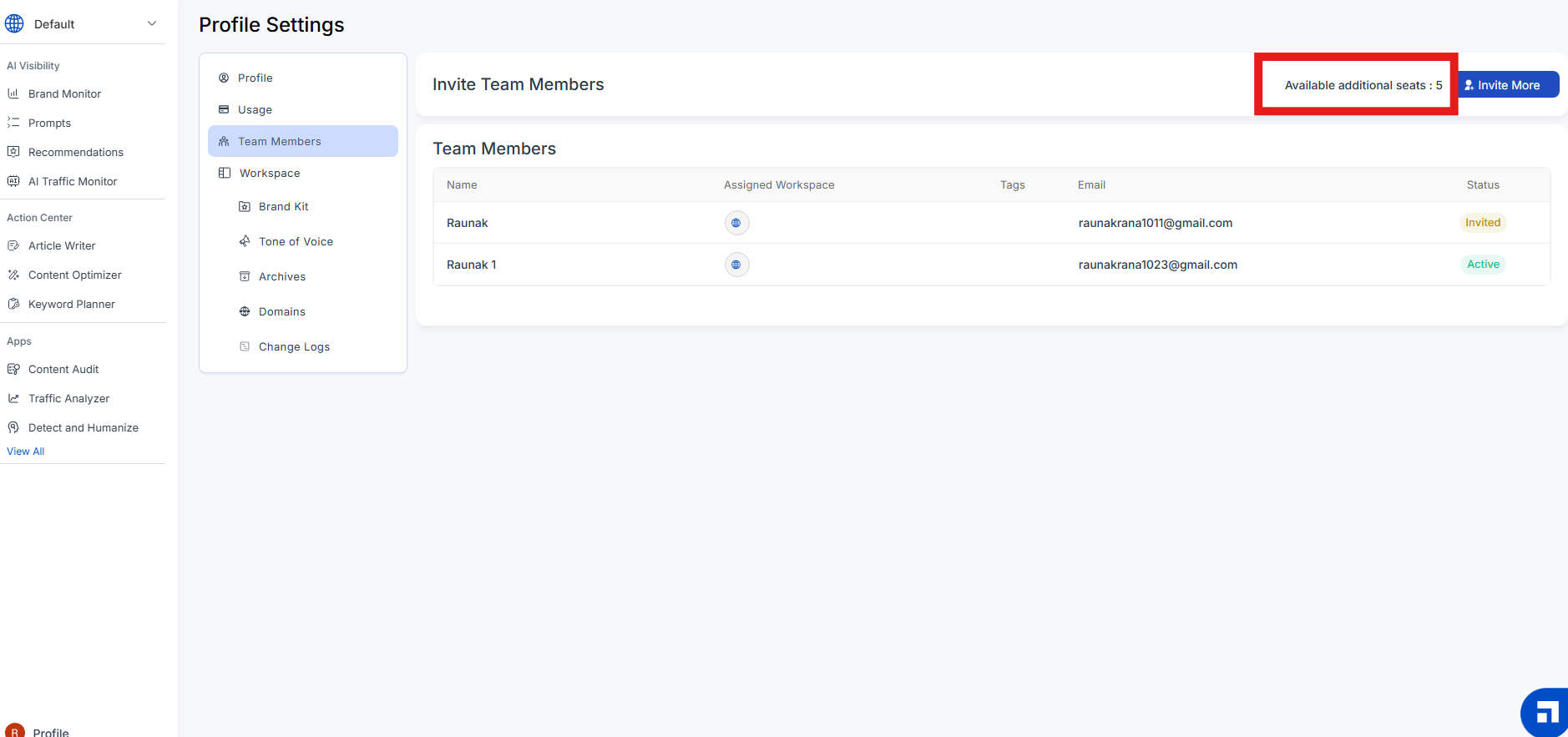
Task: Click the Content Optimizer wand icon
Action: pos(13,275)
